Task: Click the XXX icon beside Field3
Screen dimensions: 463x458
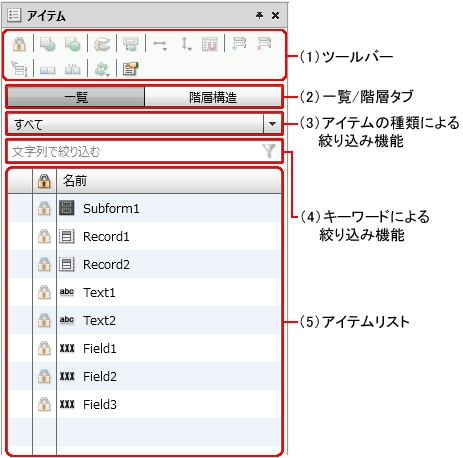Action: pos(67,404)
